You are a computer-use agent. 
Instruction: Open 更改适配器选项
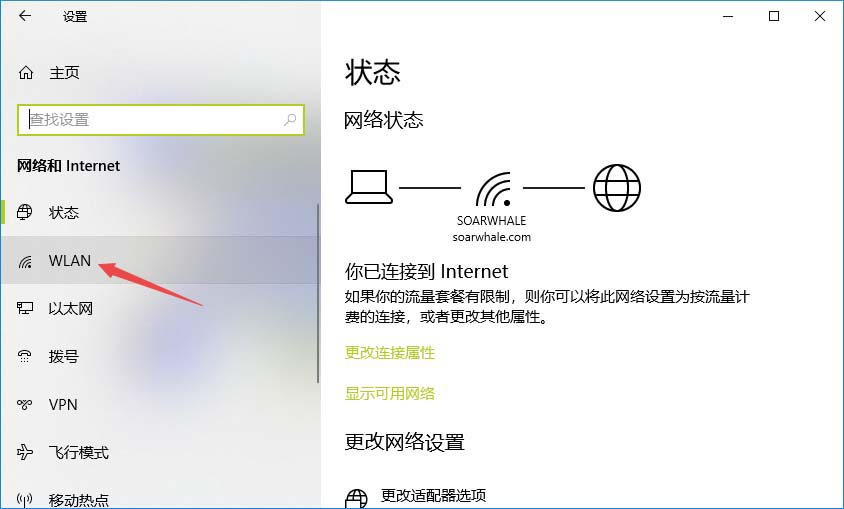[434, 495]
